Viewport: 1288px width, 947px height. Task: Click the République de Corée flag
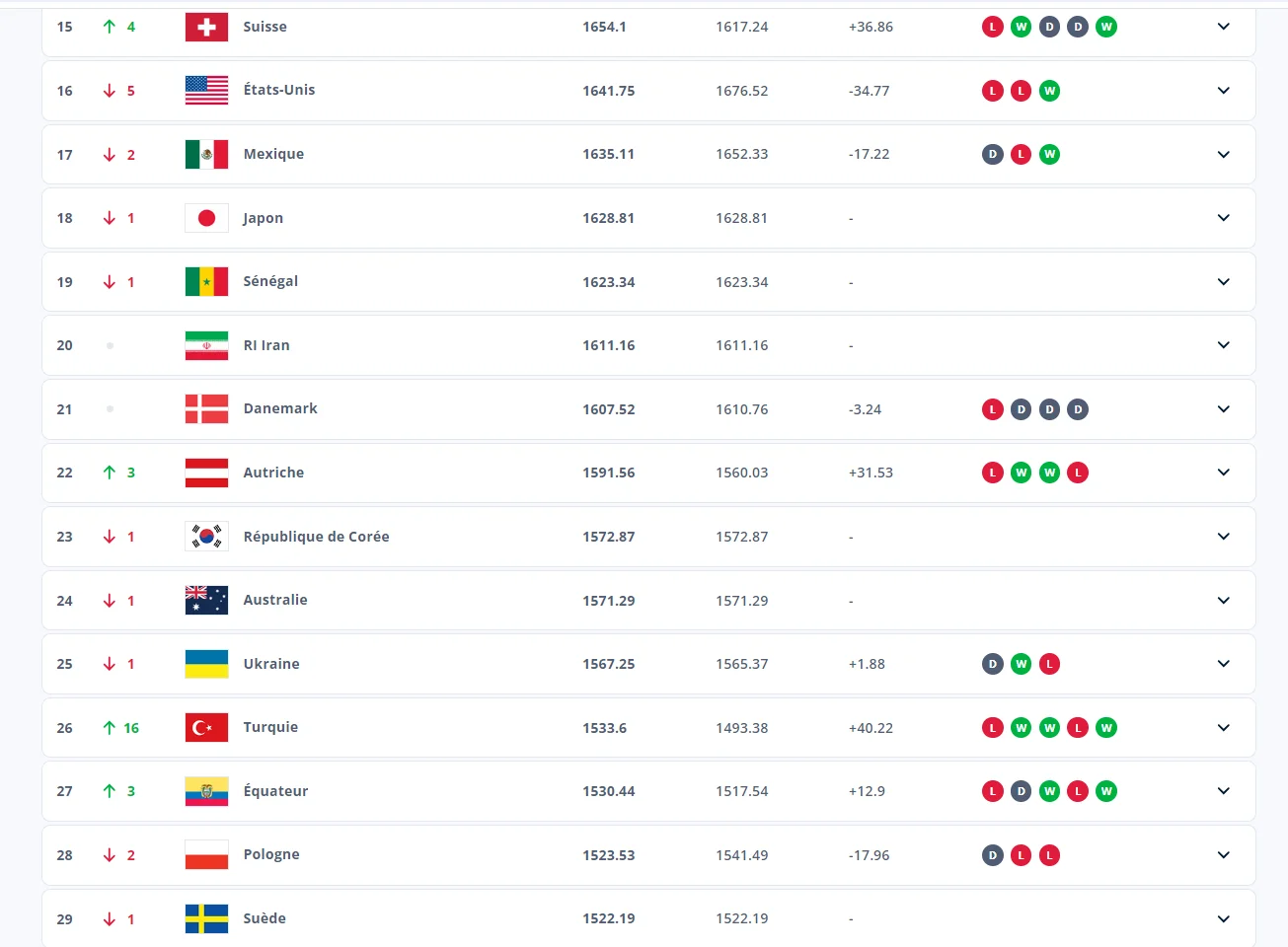pyautogui.click(x=206, y=537)
